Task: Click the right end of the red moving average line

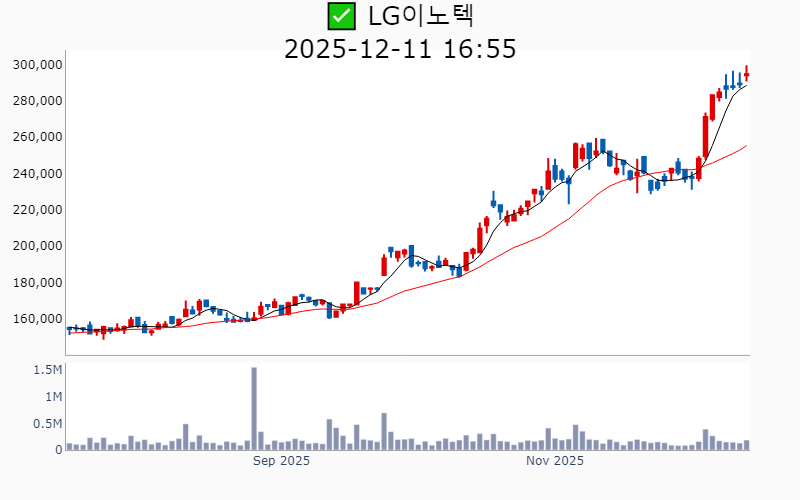Action: pos(746,146)
